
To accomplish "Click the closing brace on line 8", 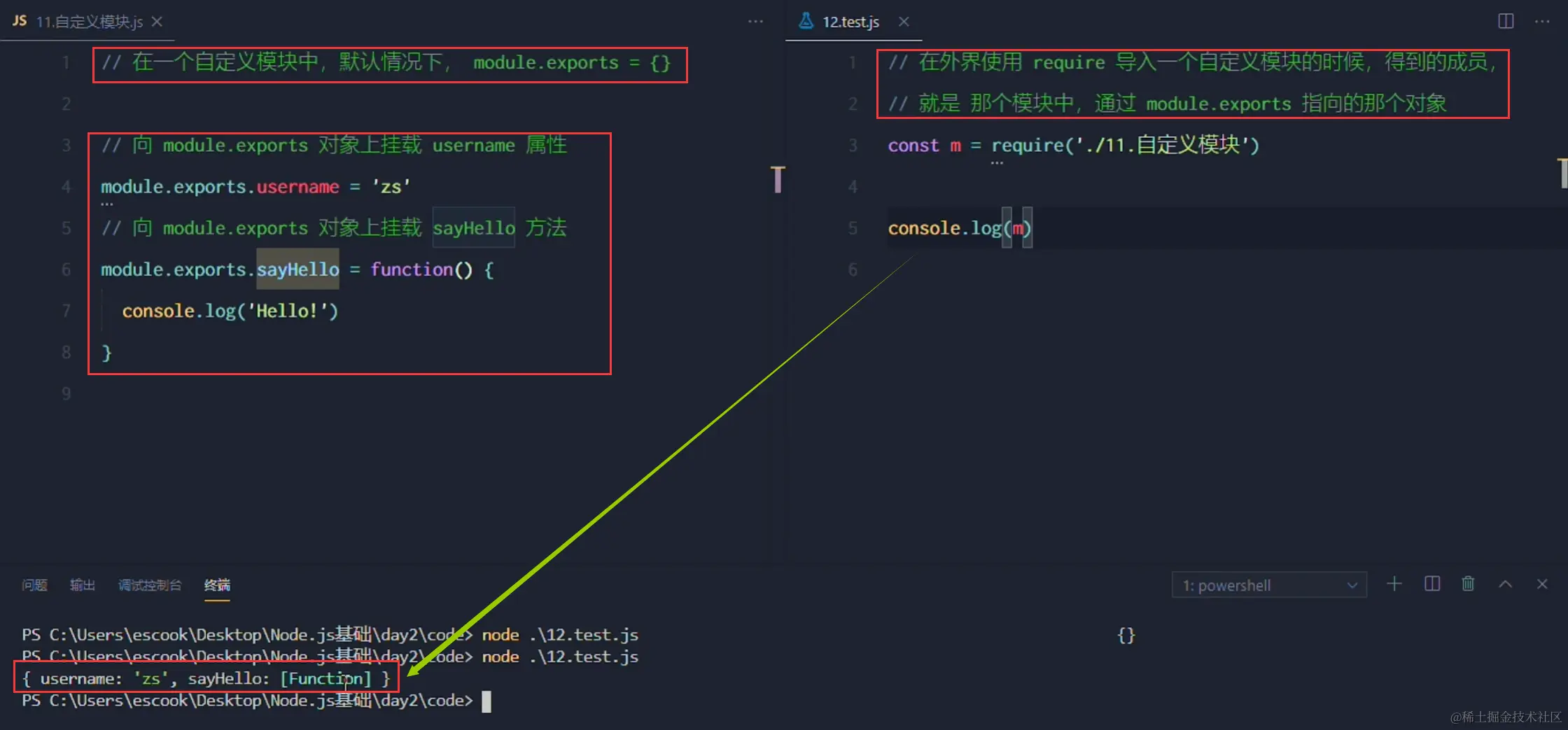I will (106, 352).
